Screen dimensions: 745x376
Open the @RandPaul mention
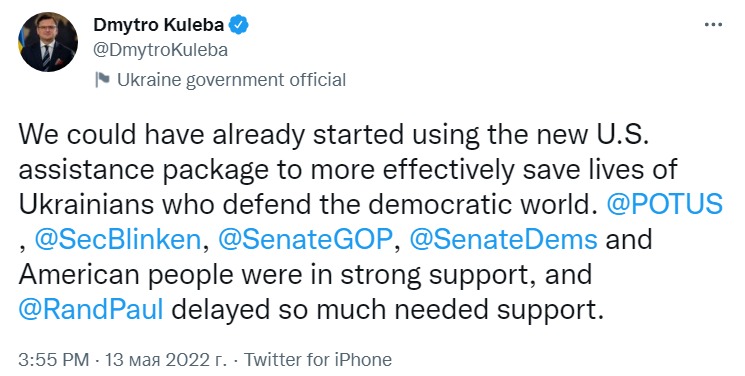[91, 309]
